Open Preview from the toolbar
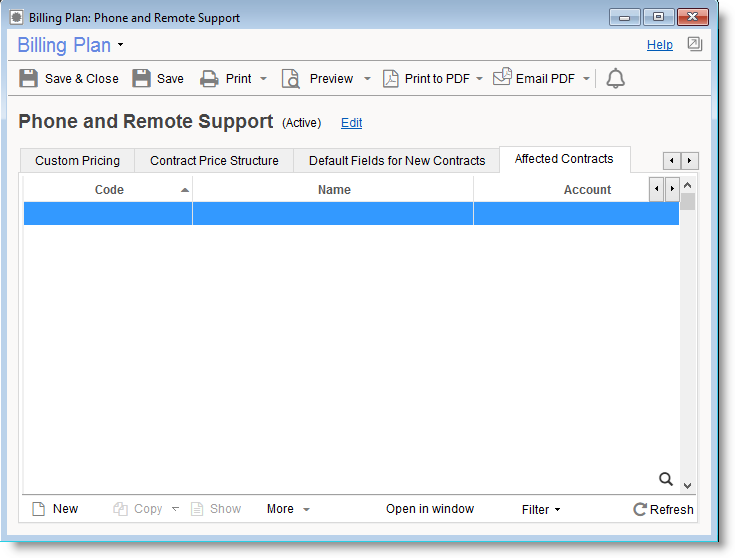 (x=319, y=79)
